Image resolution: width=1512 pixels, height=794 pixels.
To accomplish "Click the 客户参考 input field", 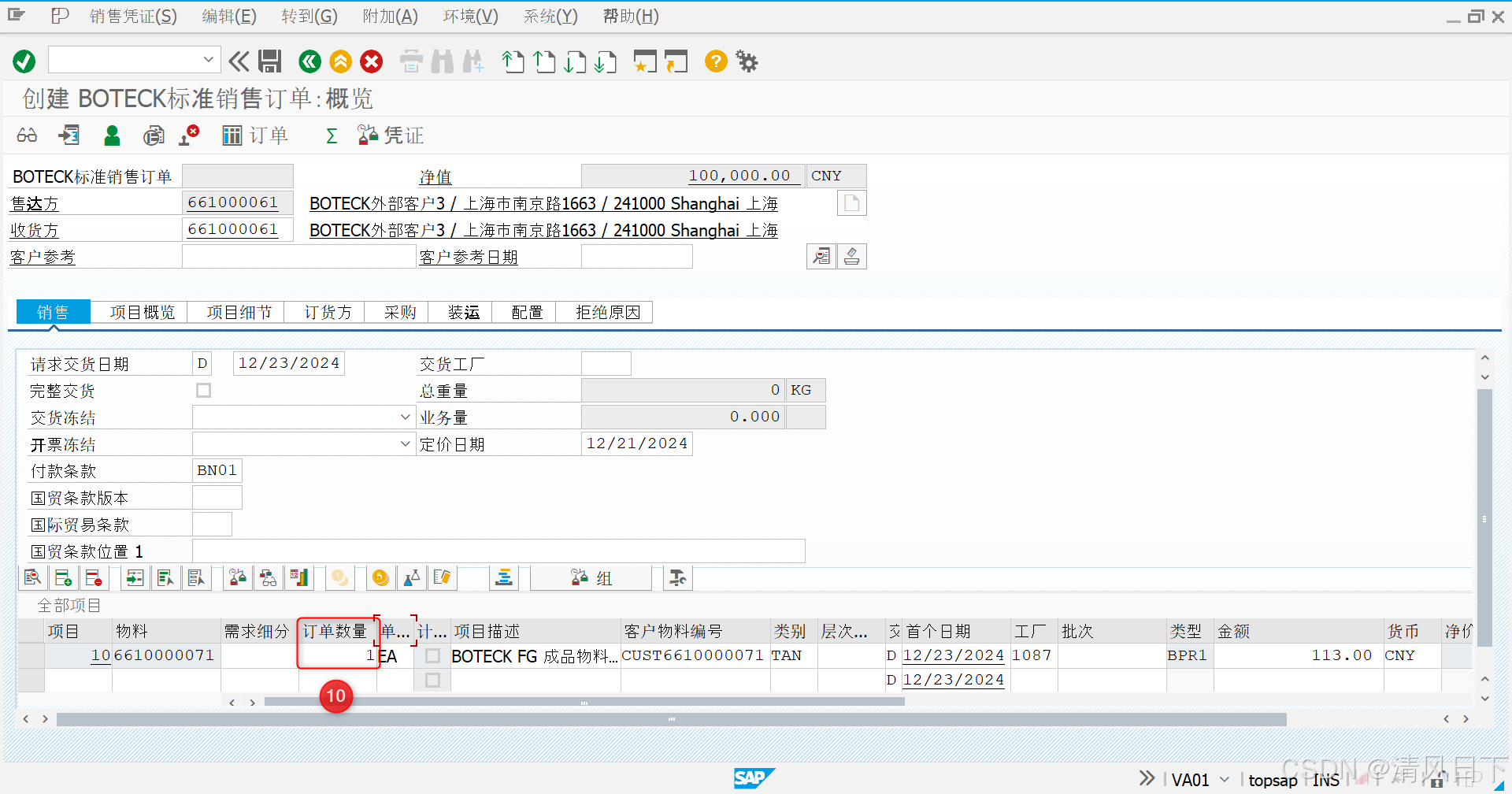I will [x=298, y=257].
